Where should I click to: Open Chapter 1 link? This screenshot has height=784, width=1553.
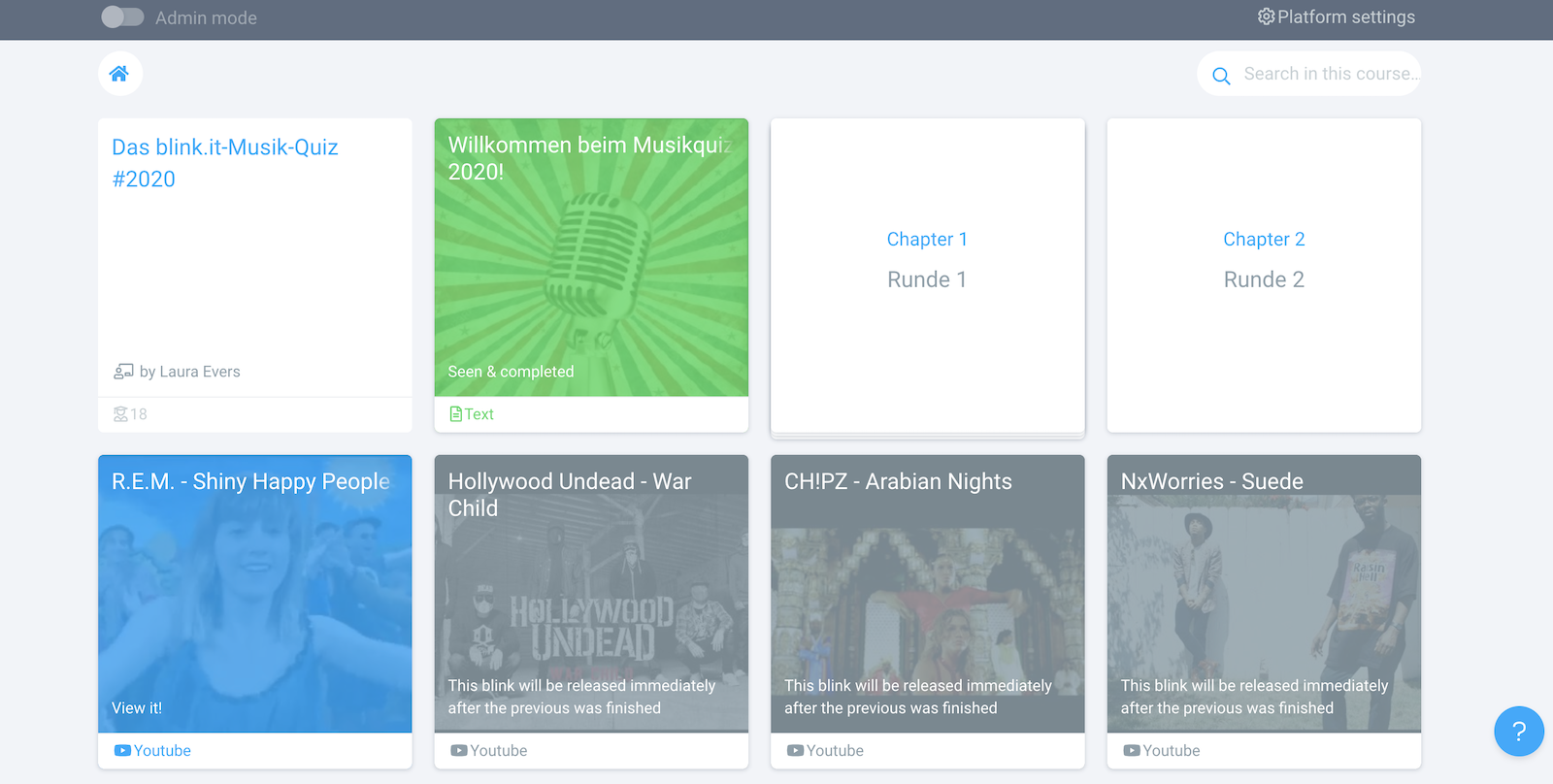click(927, 239)
